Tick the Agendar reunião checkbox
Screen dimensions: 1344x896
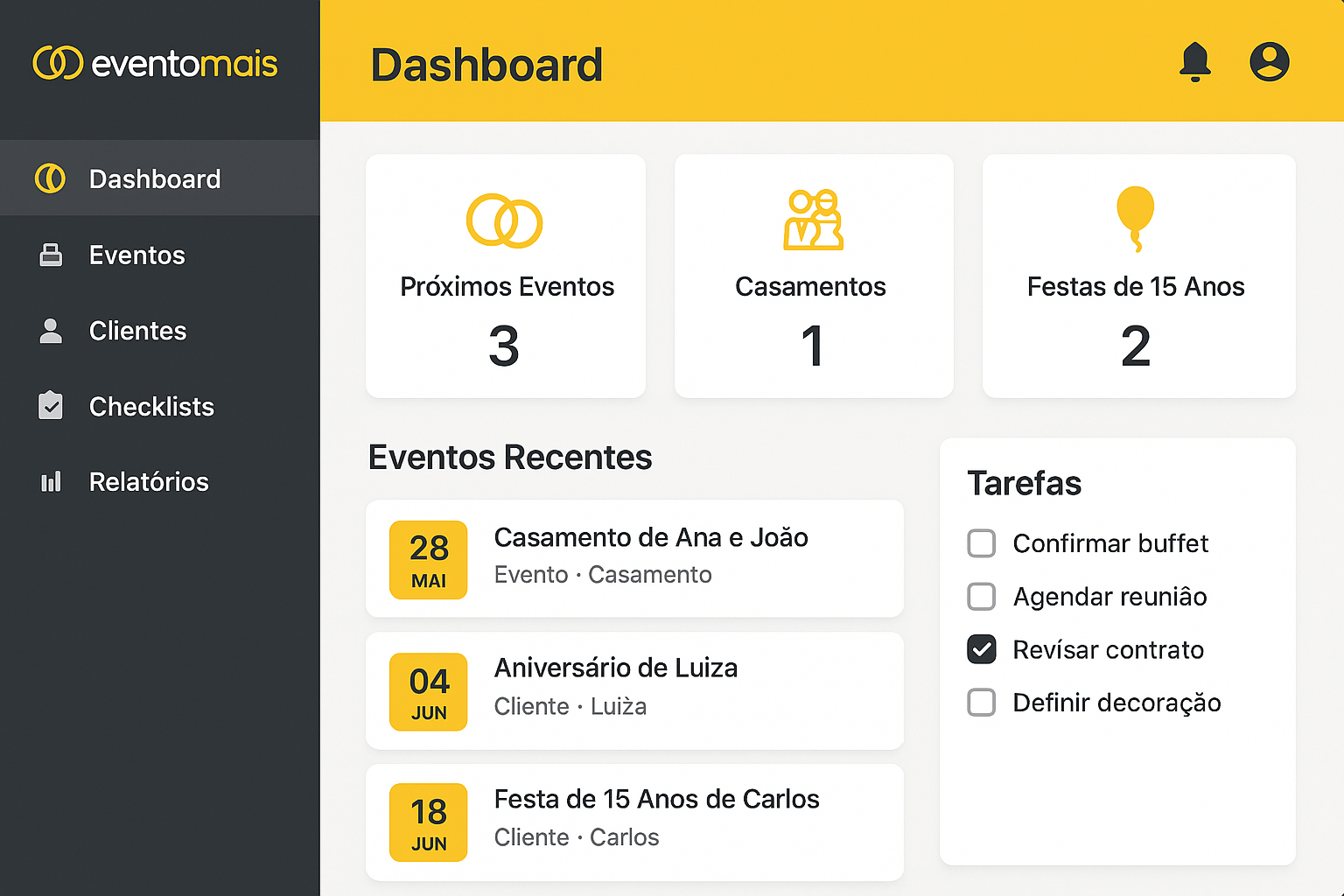click(982, 597)
